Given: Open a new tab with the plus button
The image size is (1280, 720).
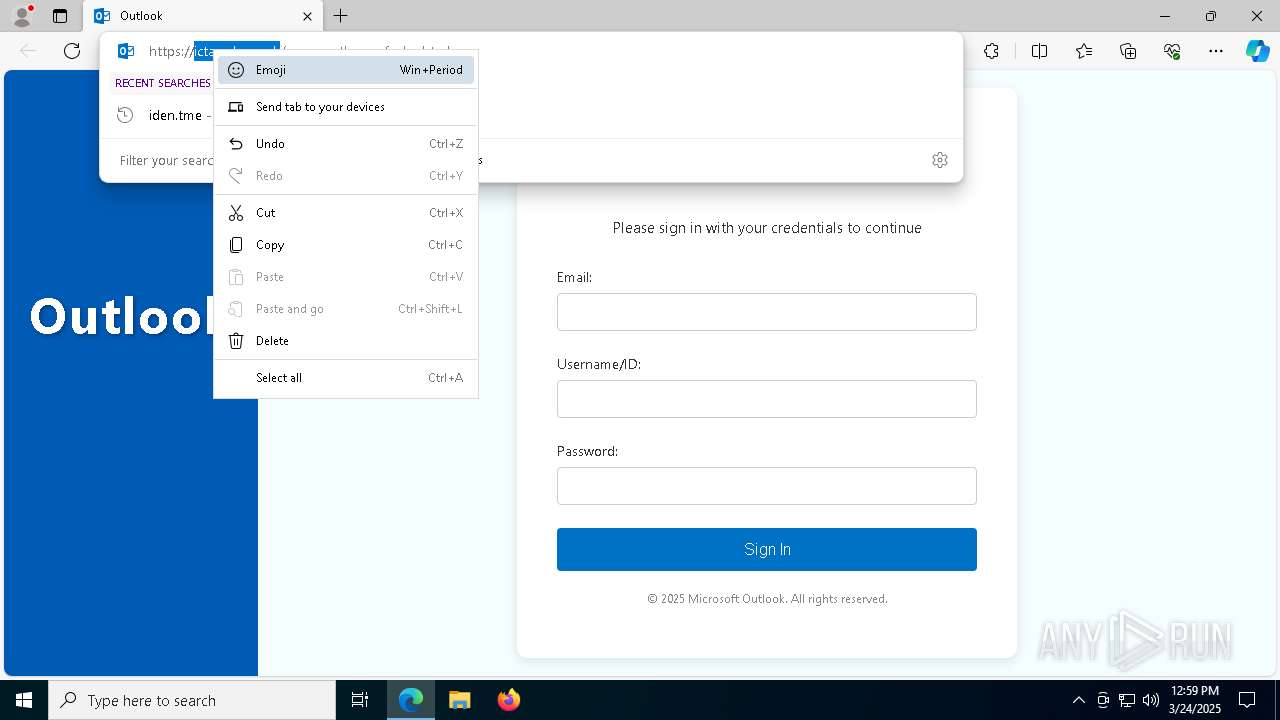Looking at the screenshot, I should click(341, 16).
